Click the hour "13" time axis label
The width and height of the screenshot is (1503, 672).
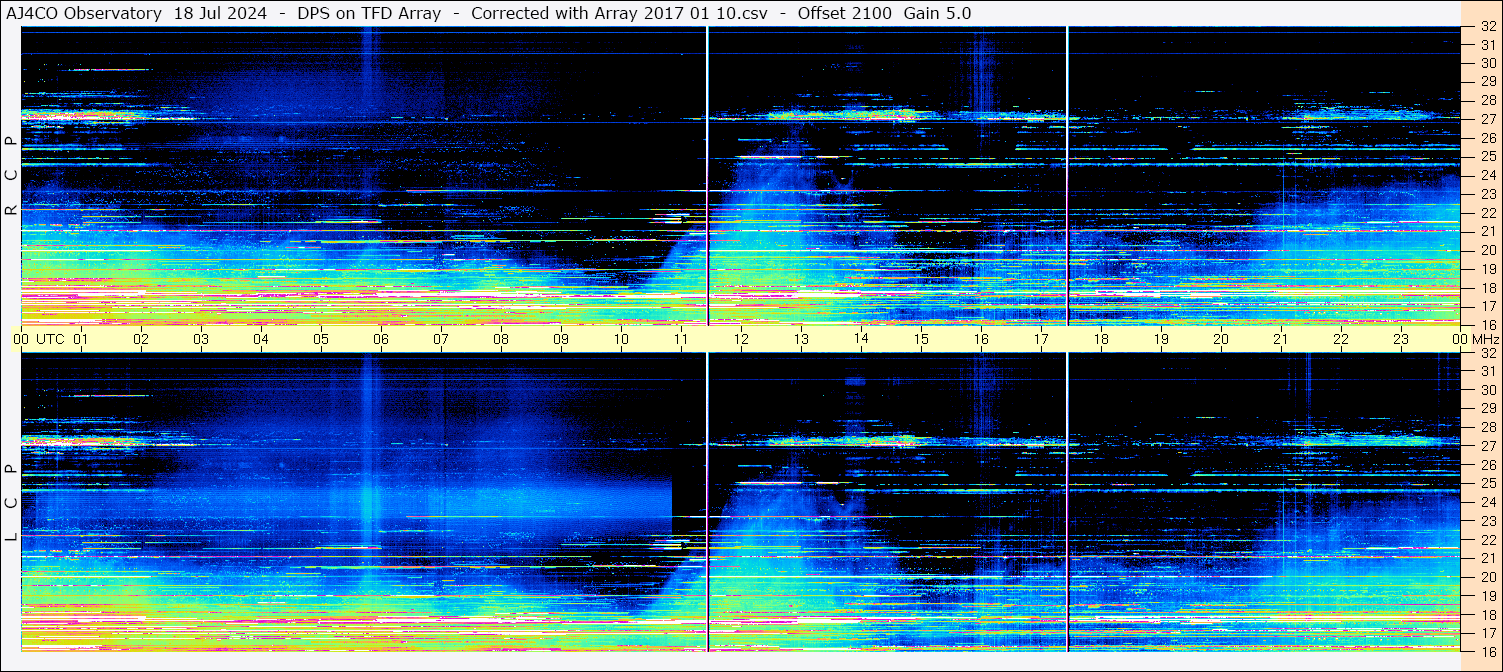tap(801, 339)
